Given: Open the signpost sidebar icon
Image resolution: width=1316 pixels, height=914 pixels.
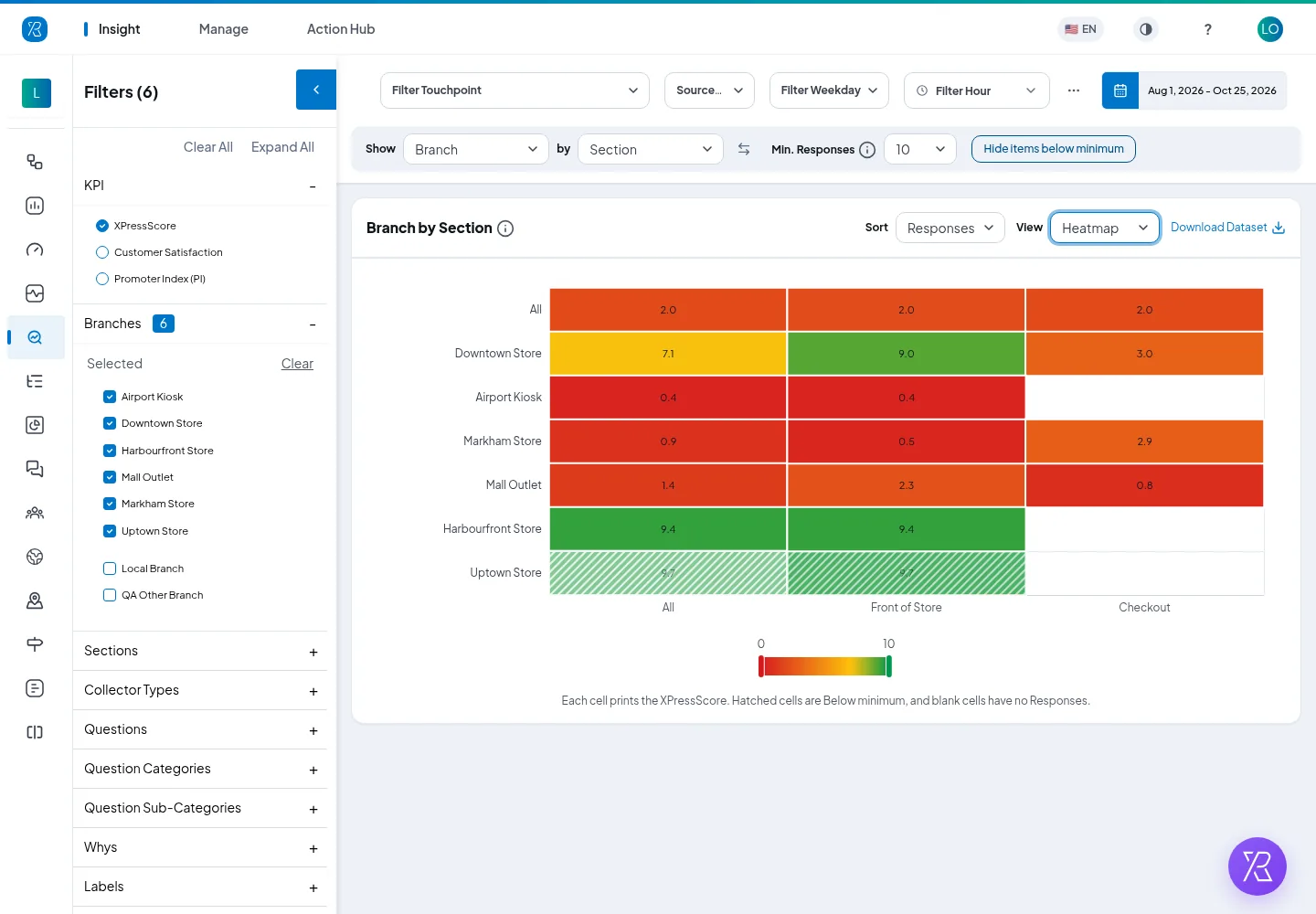Looking at the screenshot, I should [x=35, y=644].
